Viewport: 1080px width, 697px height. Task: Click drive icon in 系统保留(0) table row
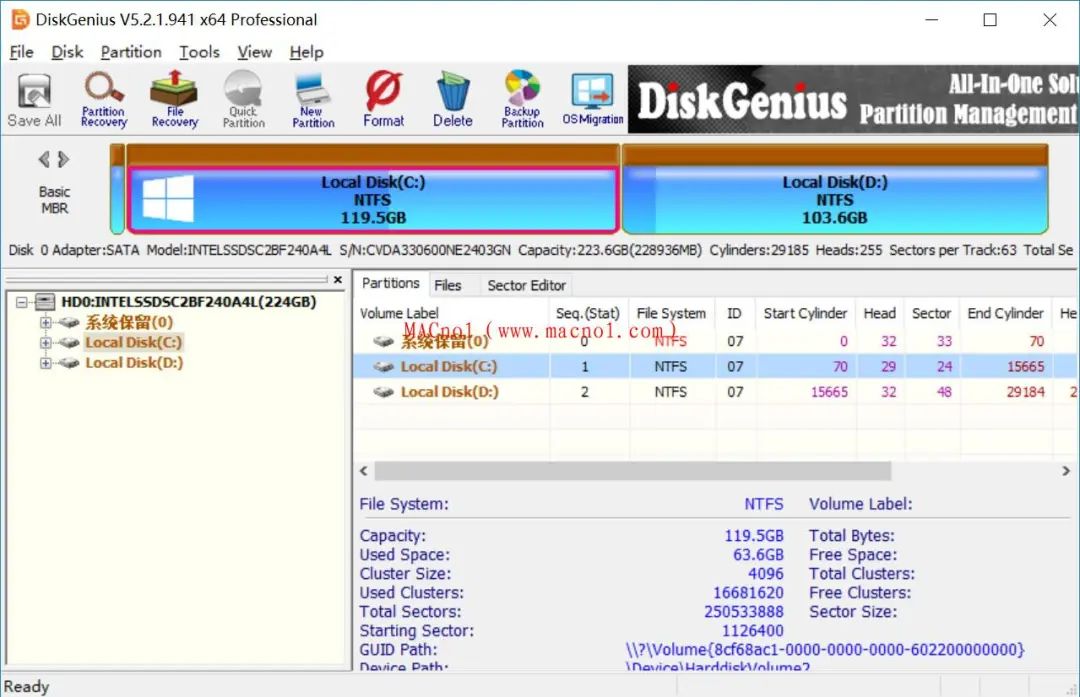pyautogui.click(x=384, y=341)
